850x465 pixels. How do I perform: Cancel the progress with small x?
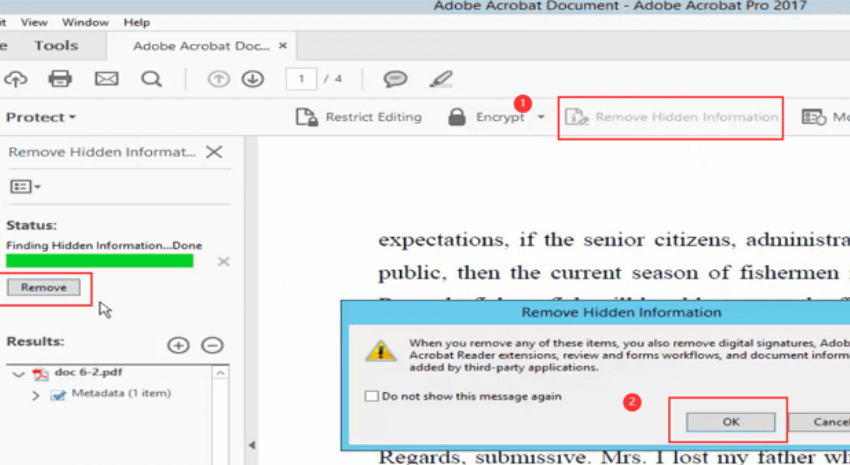[x=223, y=262]
